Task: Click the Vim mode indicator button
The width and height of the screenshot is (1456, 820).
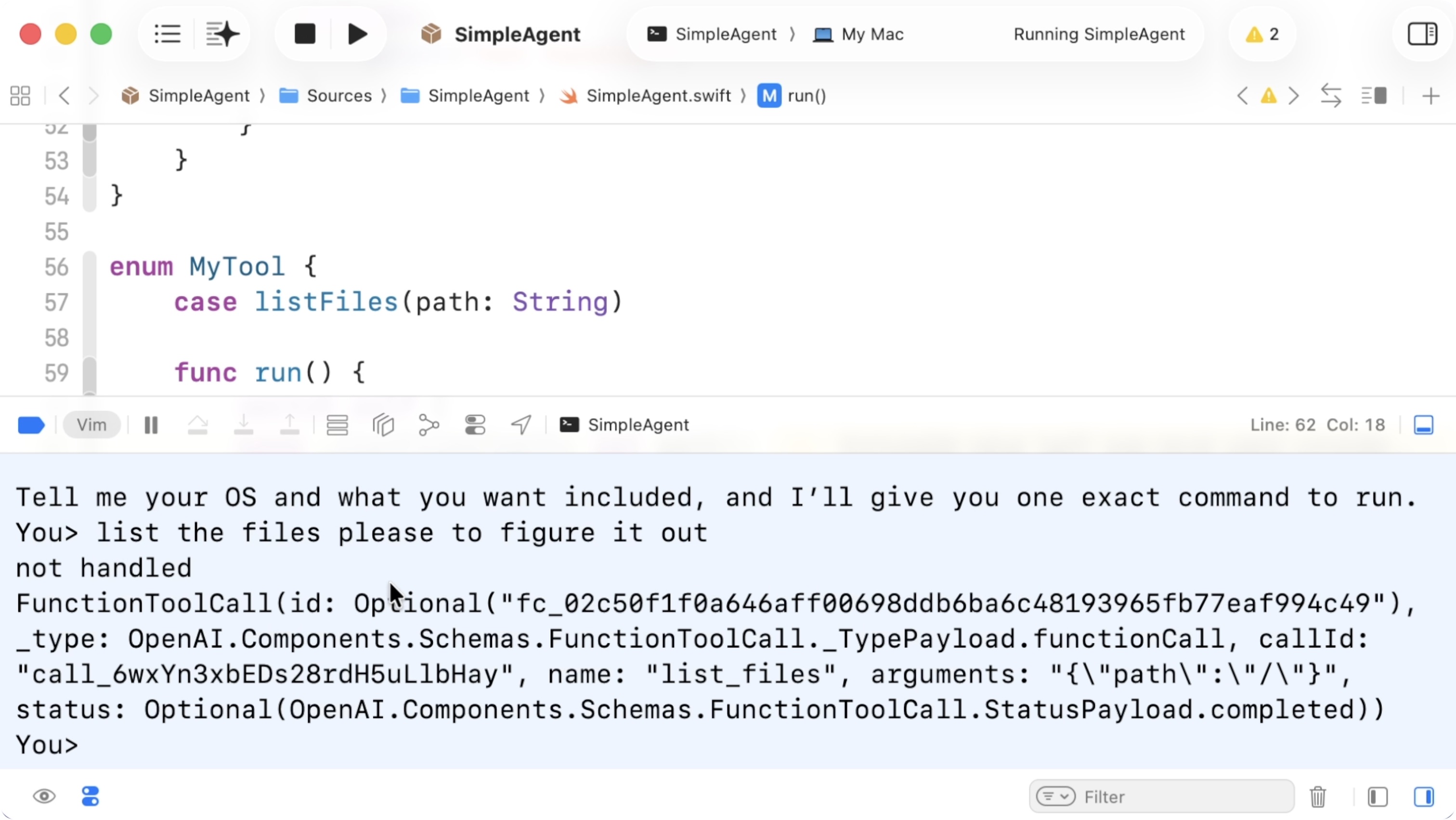Action: click(91, 425)
